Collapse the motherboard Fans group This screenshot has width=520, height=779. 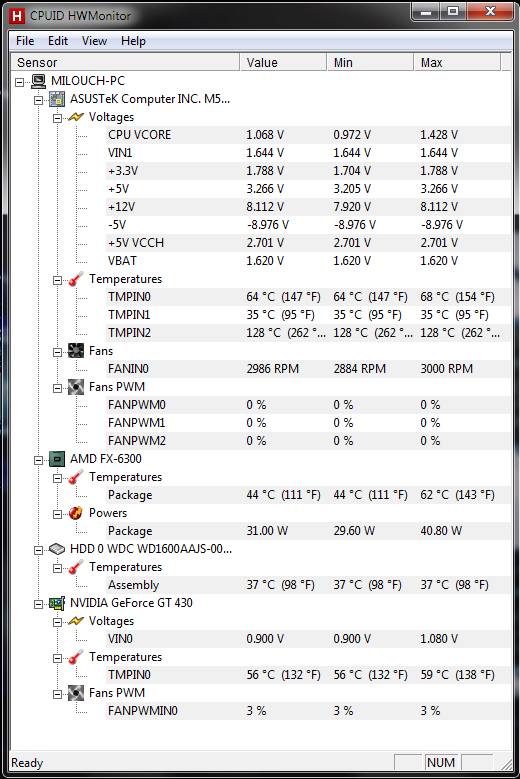58,352
